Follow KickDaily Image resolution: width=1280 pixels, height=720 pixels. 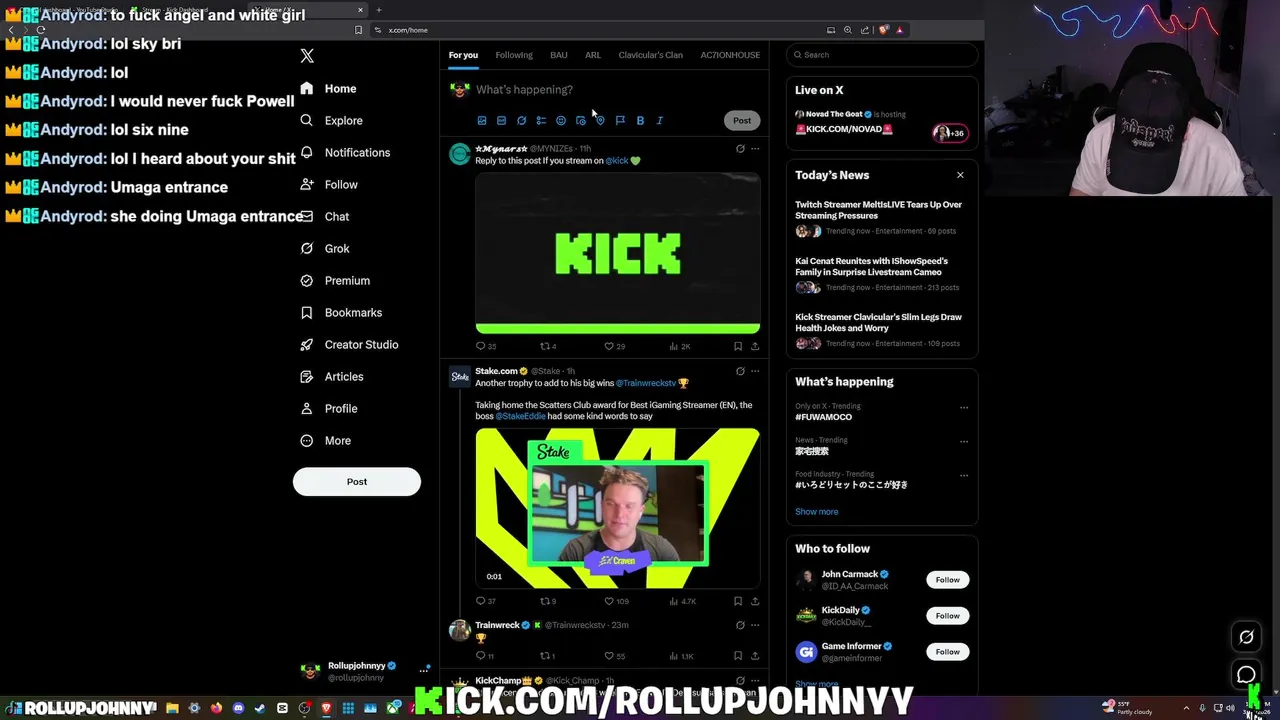[947, 615]
